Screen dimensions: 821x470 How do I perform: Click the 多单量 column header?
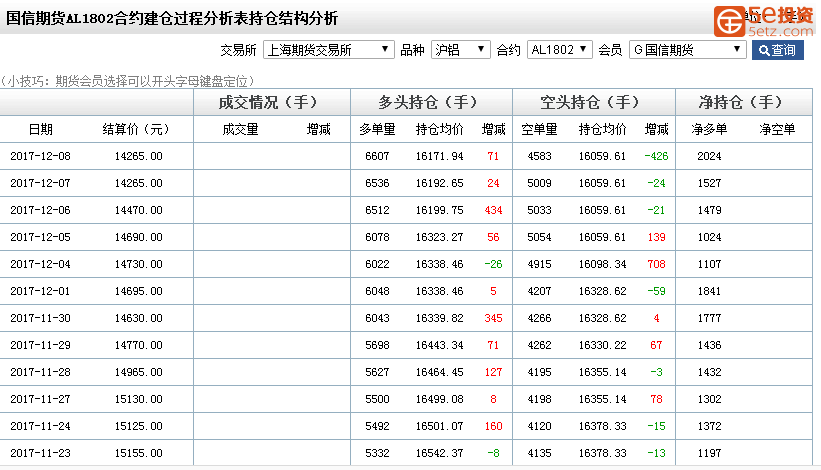(x=377, y=129)
